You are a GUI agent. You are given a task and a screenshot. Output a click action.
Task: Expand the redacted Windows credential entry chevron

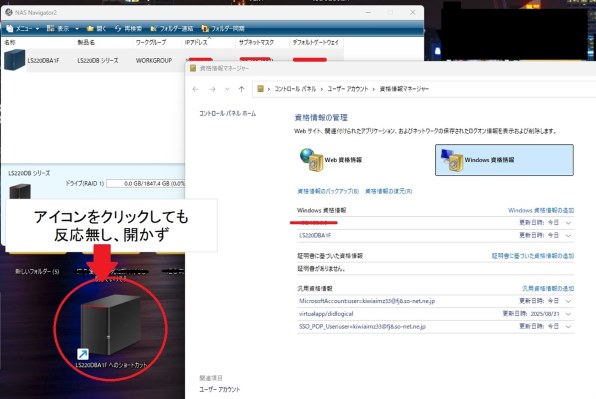[568, 223]
